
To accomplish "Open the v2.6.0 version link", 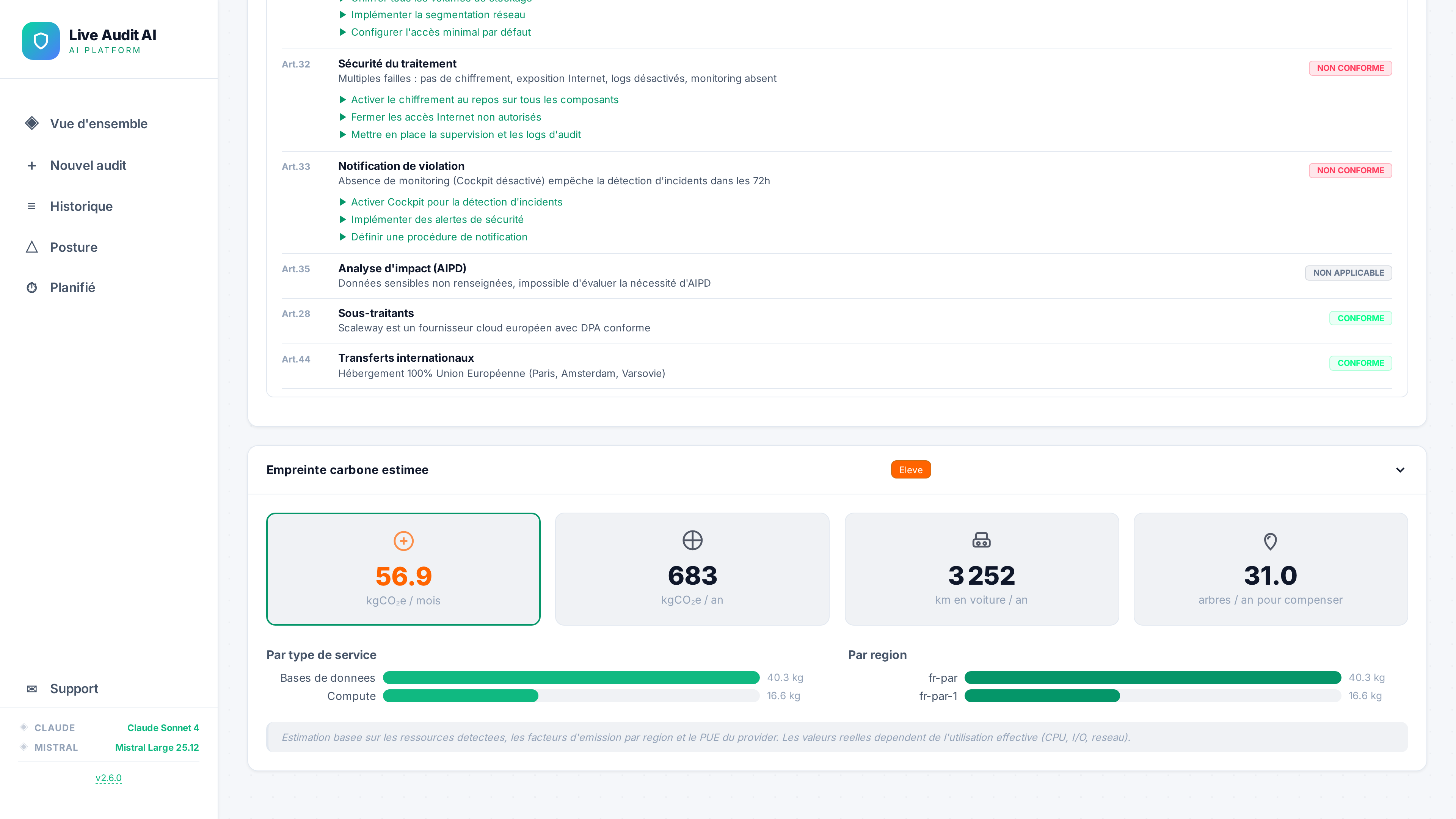I will tap(108, 777).
